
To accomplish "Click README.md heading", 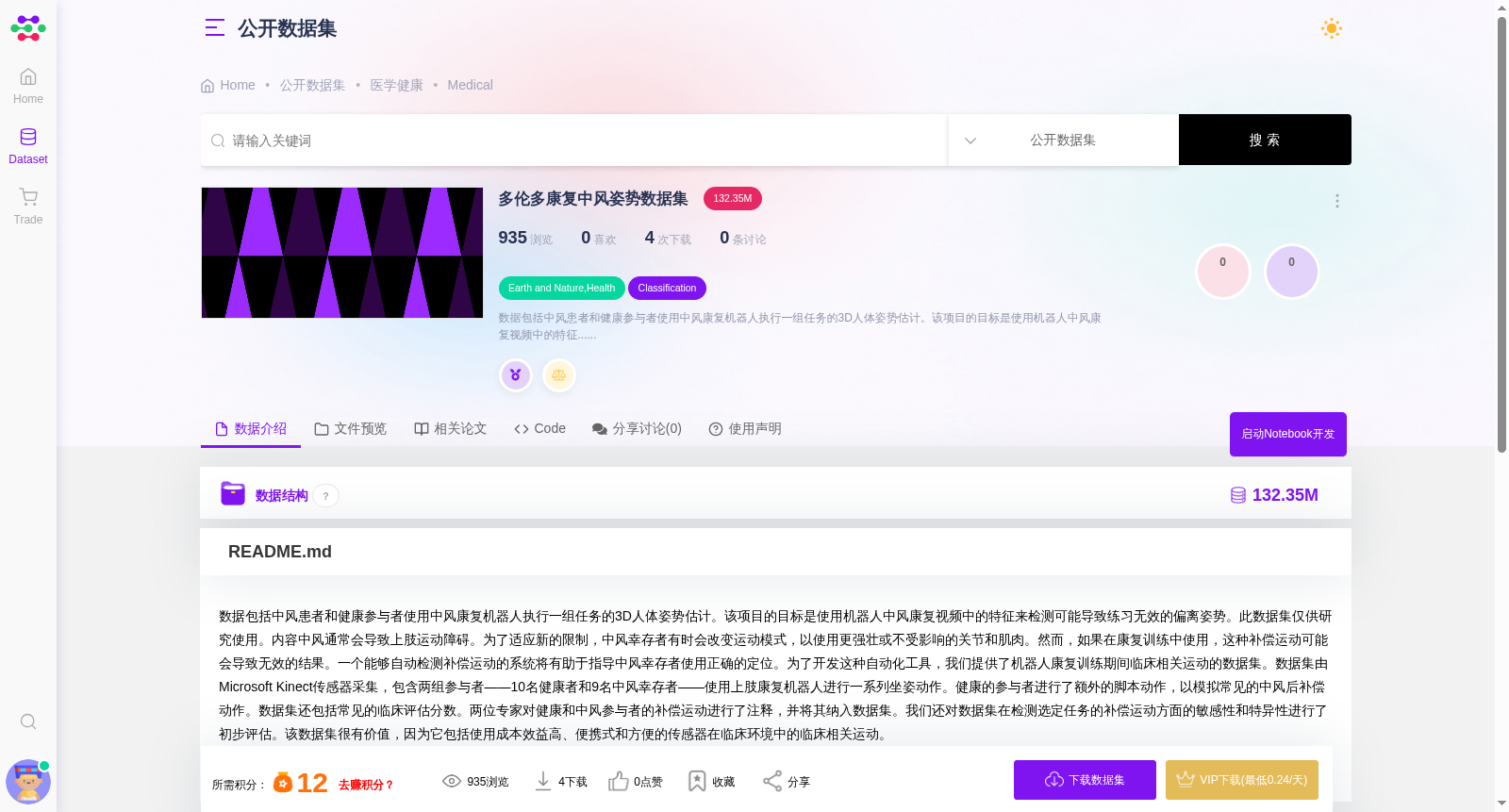I will pos(280,552).
